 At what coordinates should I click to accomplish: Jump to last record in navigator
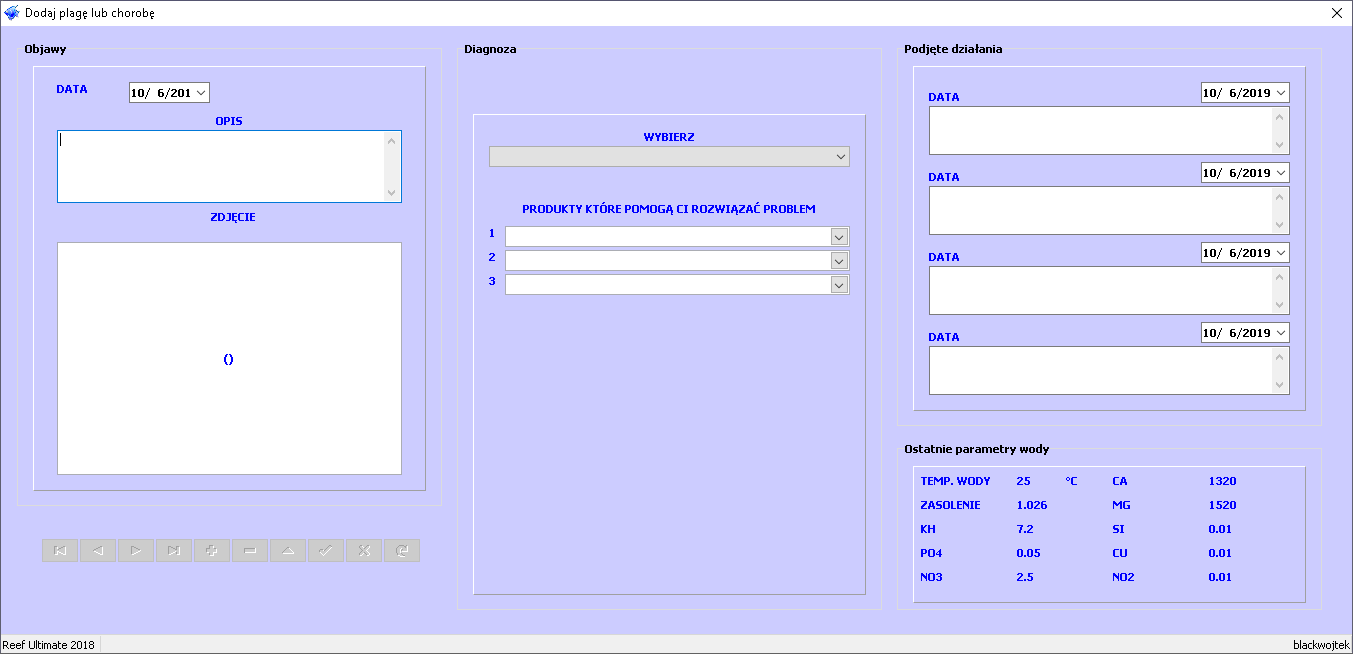(174, 551)
